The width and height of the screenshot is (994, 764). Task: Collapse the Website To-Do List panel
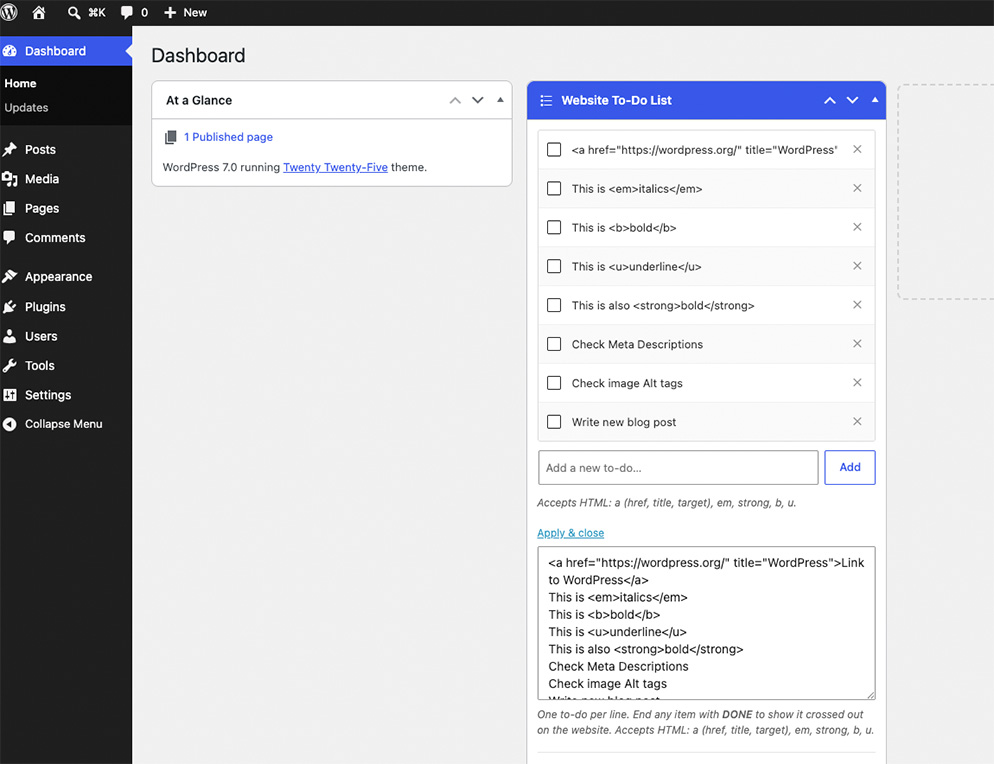[x=875, y=100]
